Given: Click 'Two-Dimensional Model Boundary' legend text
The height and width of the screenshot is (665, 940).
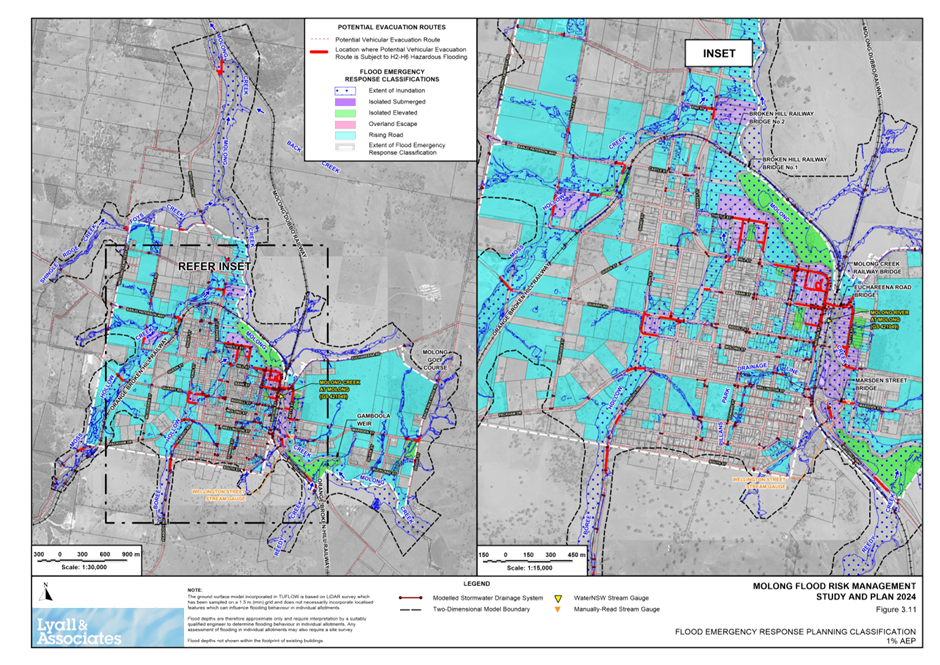Looking at the screenshot, I should click(x=481, y=609).
